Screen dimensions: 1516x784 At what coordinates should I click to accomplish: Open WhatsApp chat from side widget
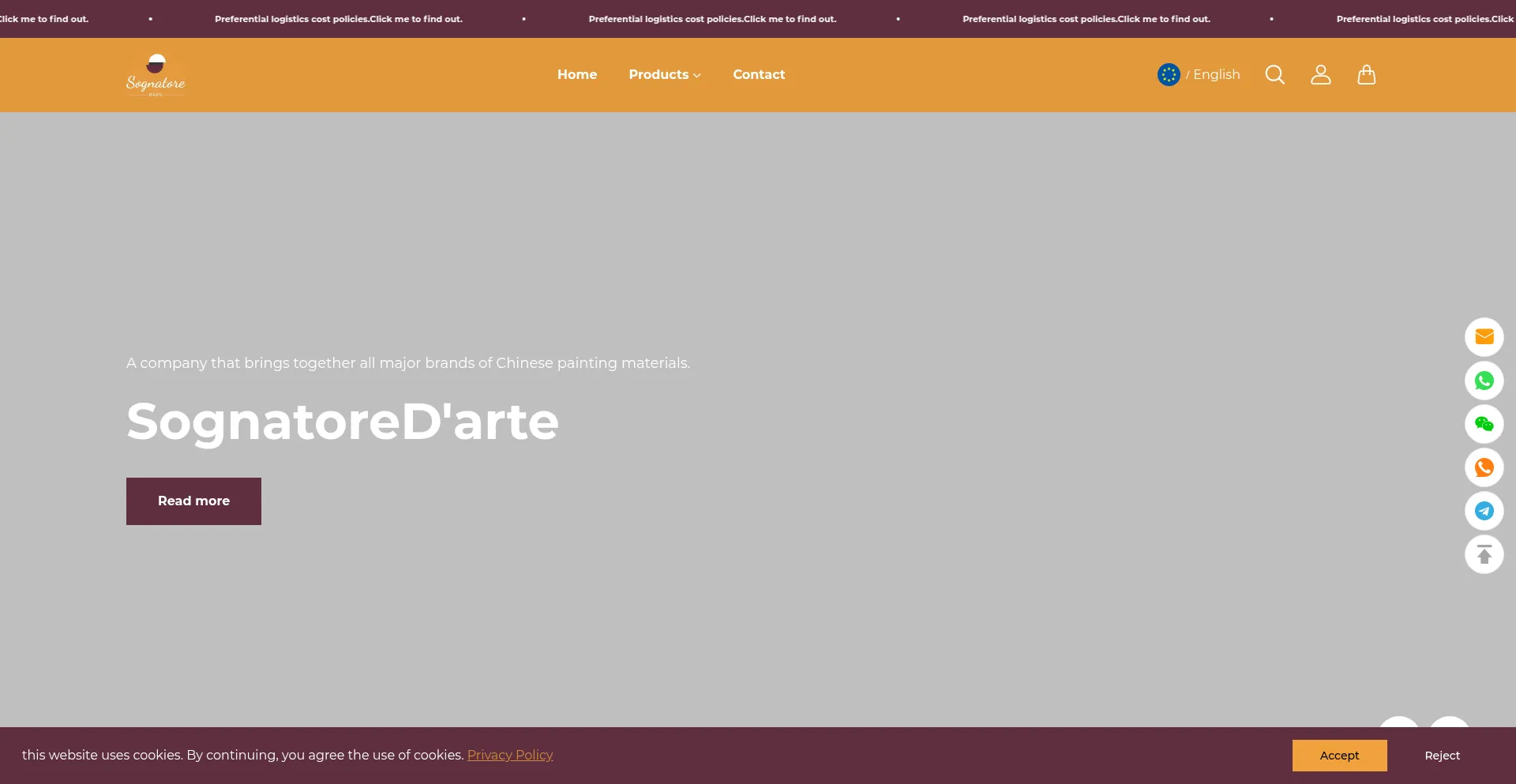[x=1484, y=381]
